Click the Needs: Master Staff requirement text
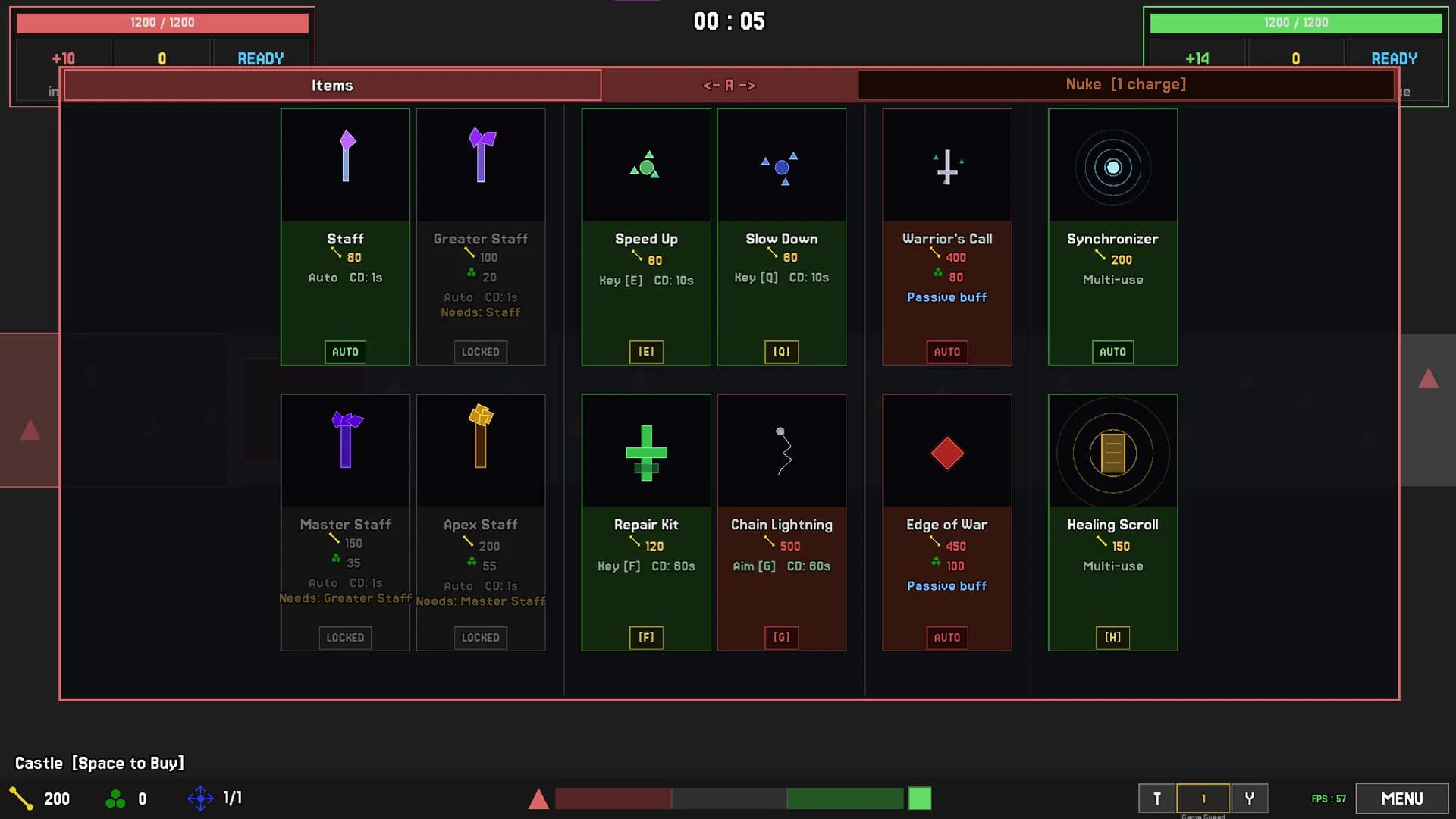The width and height of the screenshot is (1456, 819). [x=481, y=601]
